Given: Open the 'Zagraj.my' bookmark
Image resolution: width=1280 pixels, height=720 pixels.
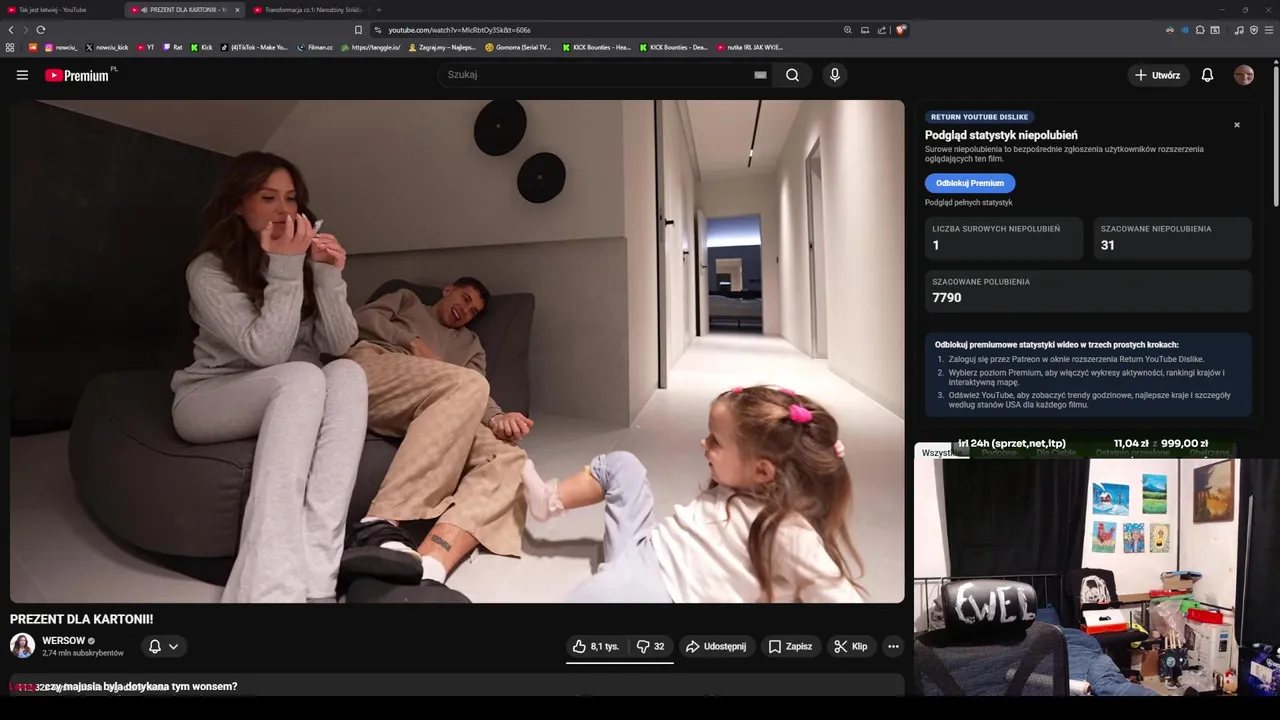Looking at the screenshot, I should pos(442,47).
